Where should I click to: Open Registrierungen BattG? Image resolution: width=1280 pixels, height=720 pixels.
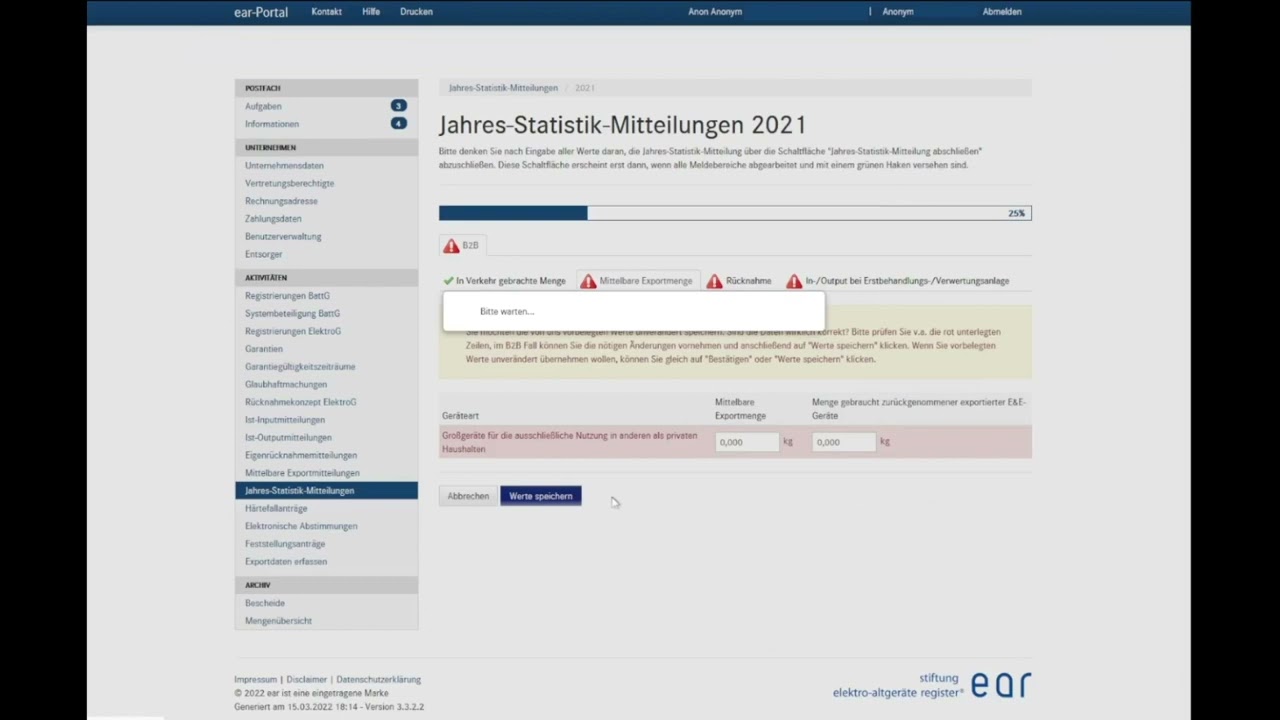point(287,296)
